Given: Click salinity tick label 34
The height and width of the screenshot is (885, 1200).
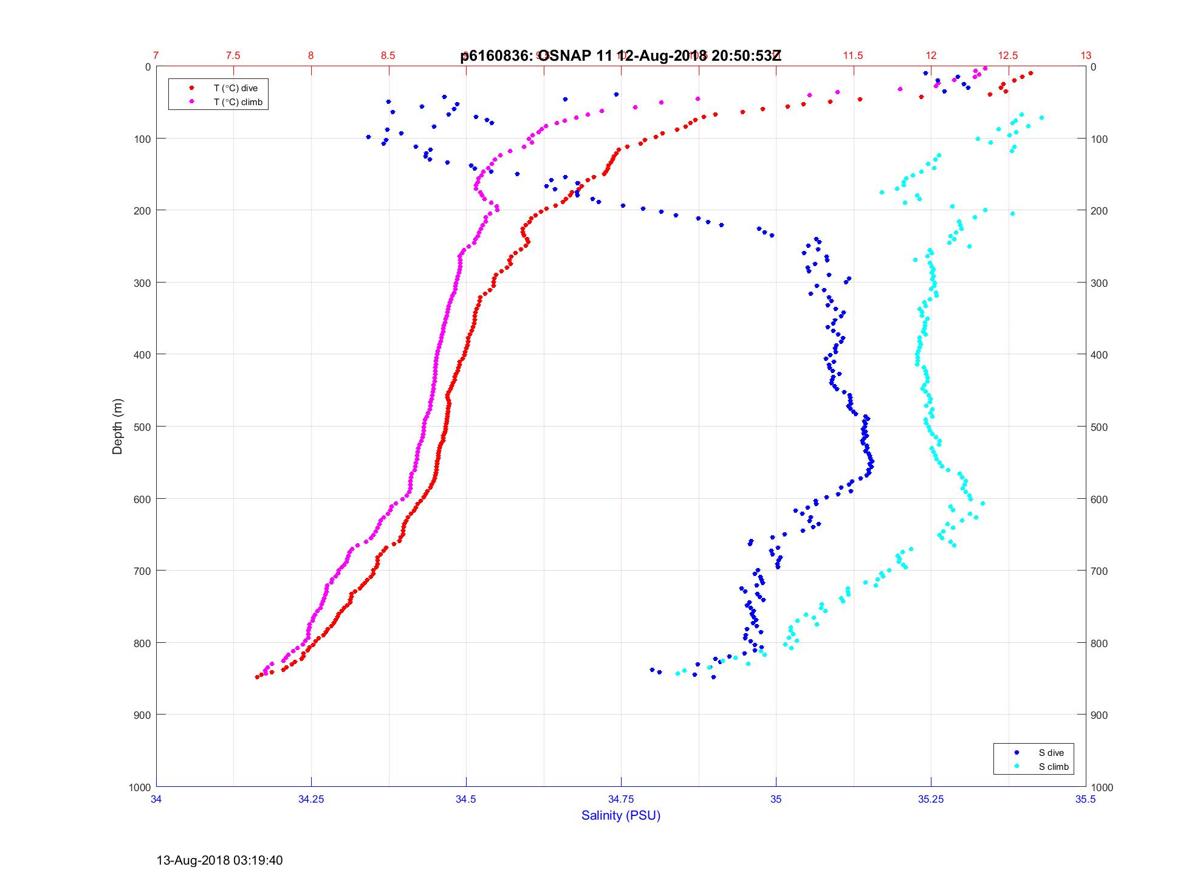Looking at the screenshot, I should (157, 800).
